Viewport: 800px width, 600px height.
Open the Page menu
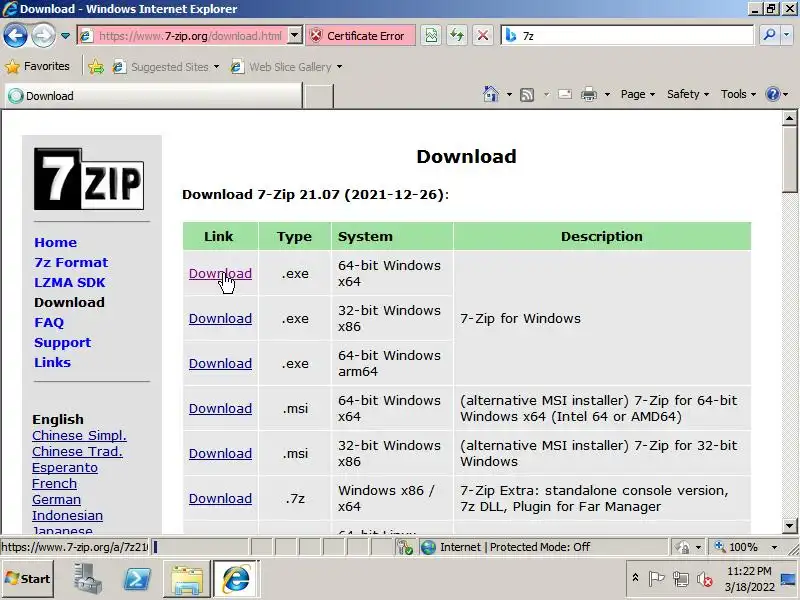[637, 94]
